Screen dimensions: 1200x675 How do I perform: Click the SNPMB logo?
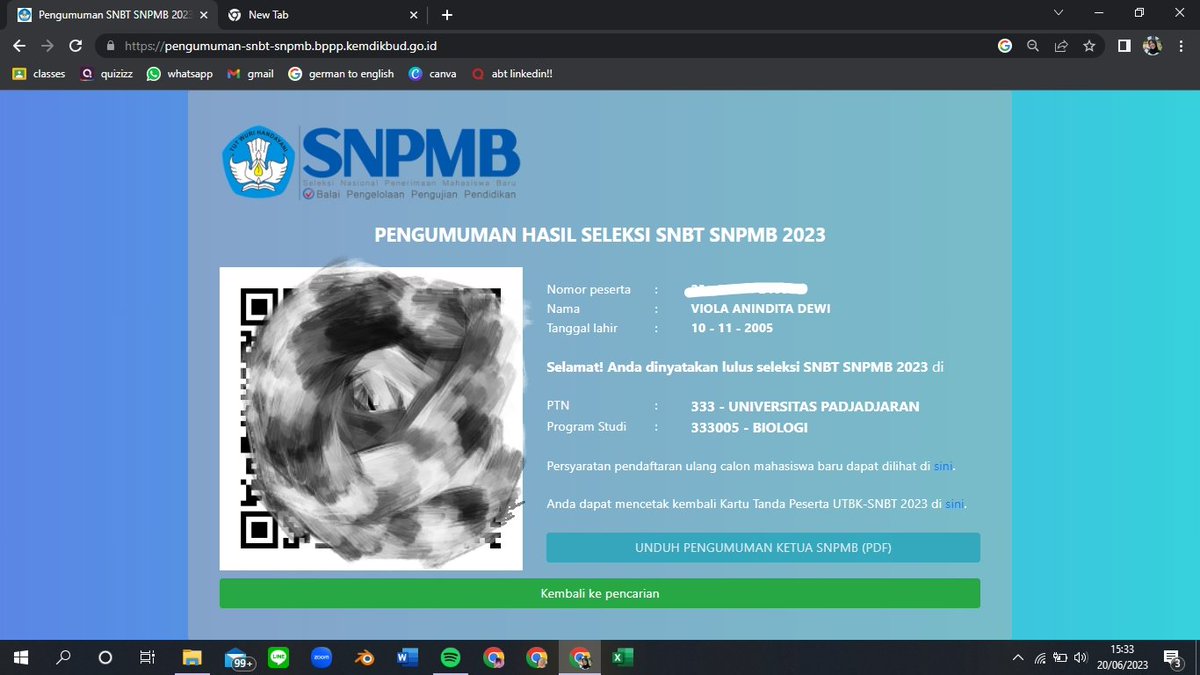click(371, 164)
